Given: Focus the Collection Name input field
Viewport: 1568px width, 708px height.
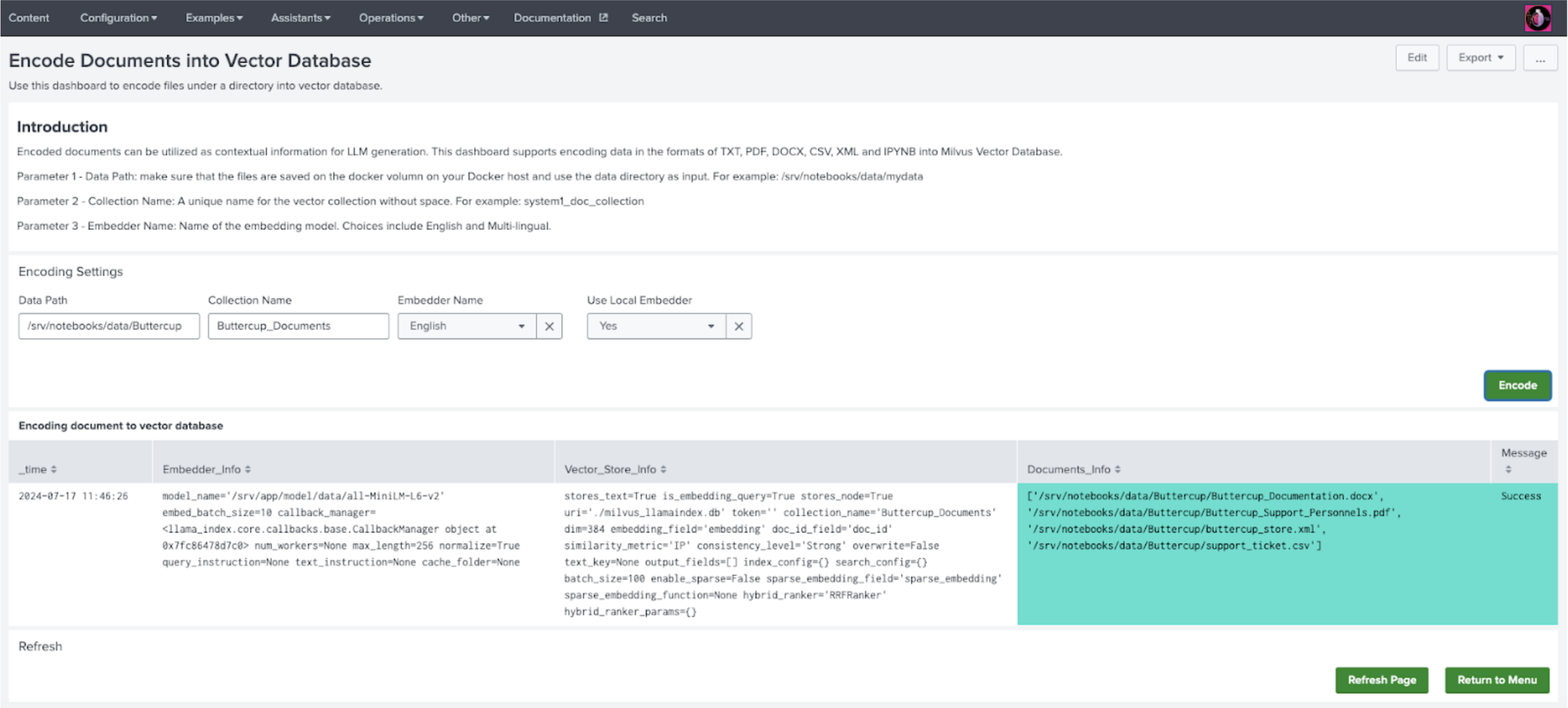Looking at the screenshot, I should coord(298,326).
